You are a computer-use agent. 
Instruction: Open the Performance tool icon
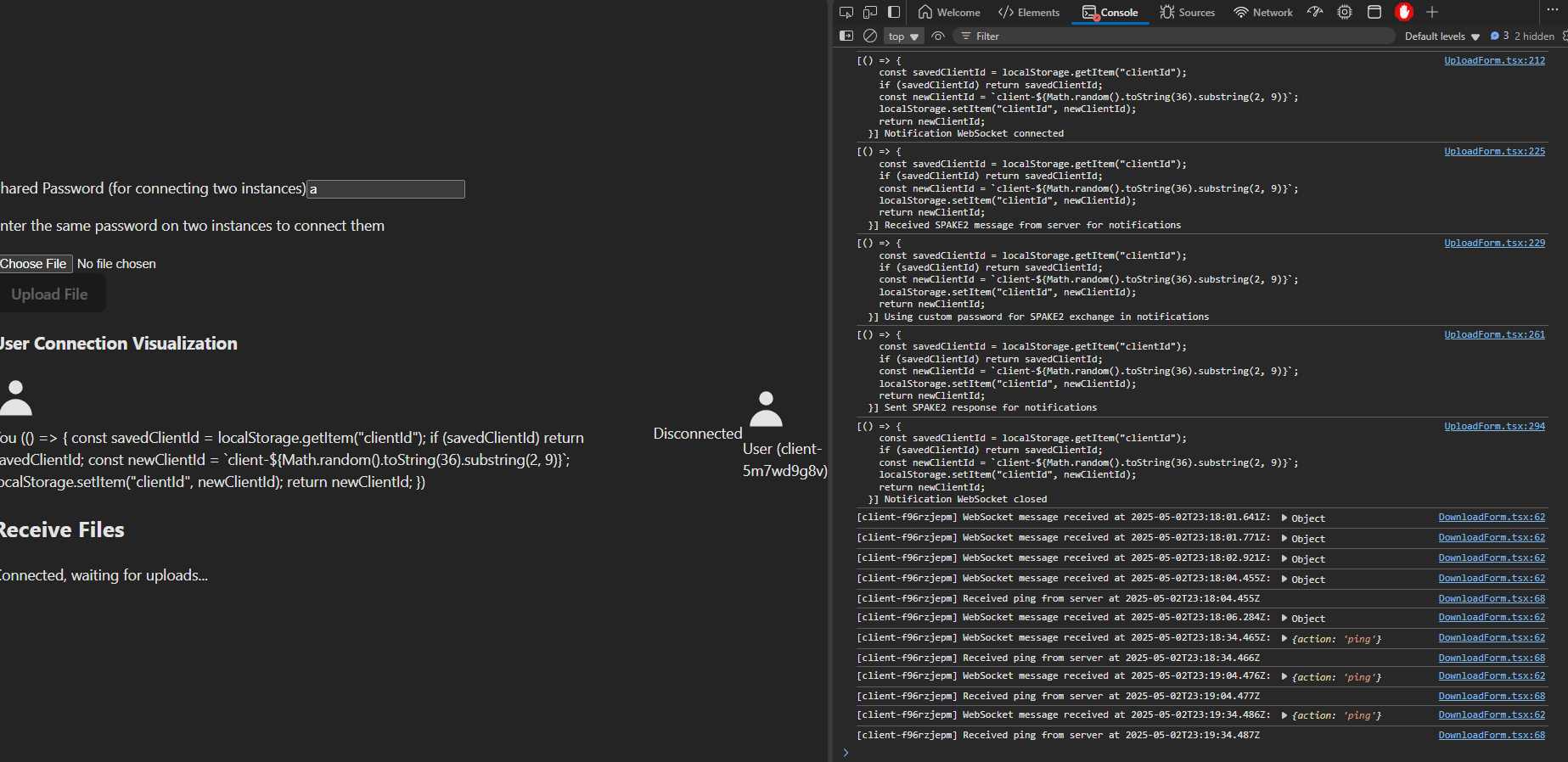pos(1315,12)
